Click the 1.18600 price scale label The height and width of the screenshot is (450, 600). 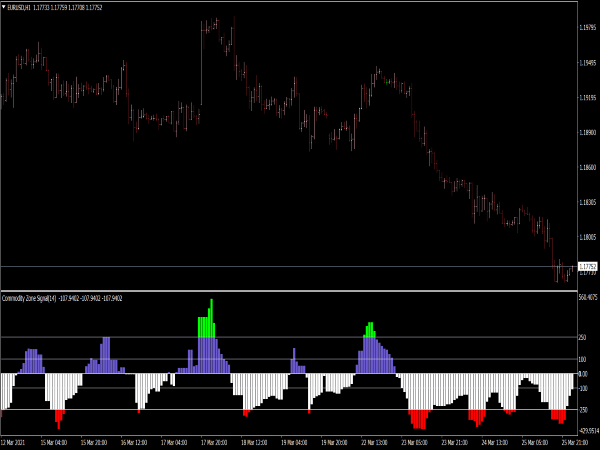click(x=588, y=167)
